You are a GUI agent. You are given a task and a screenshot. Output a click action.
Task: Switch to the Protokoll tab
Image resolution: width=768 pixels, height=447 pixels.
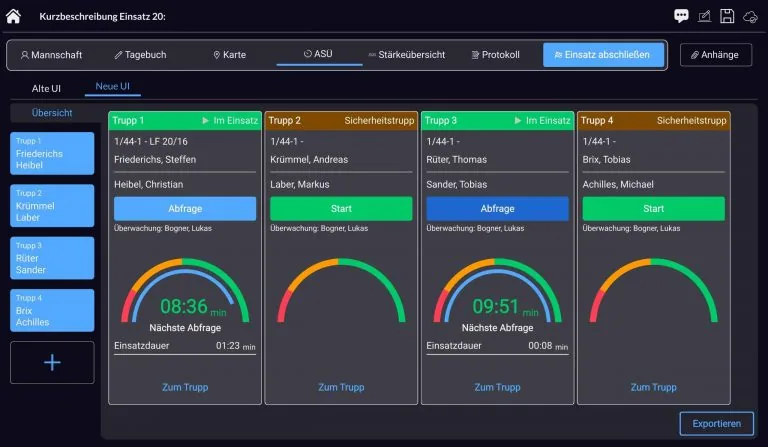click(x=495, y=55)
